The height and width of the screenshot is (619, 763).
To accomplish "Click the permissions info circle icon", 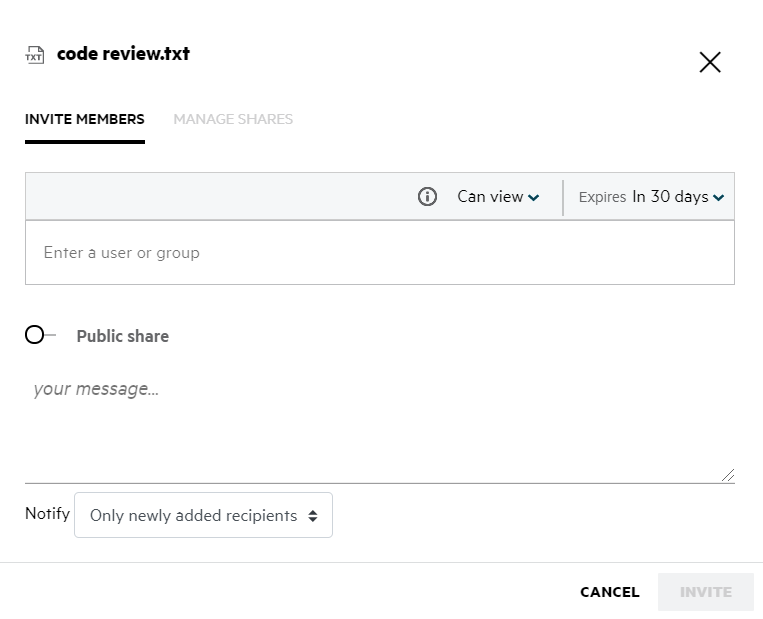I will pos(427,197).
